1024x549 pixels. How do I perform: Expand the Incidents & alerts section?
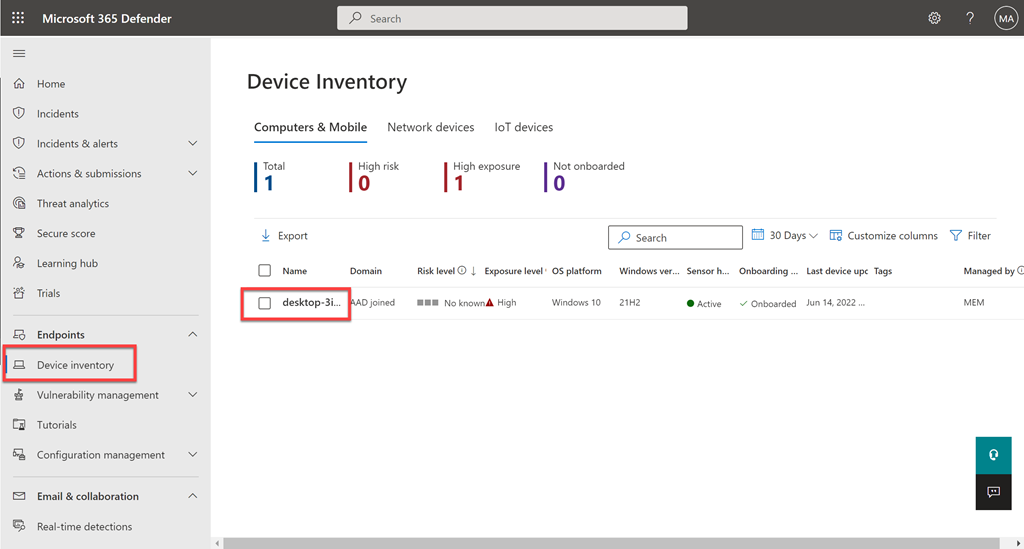(193, 144)
